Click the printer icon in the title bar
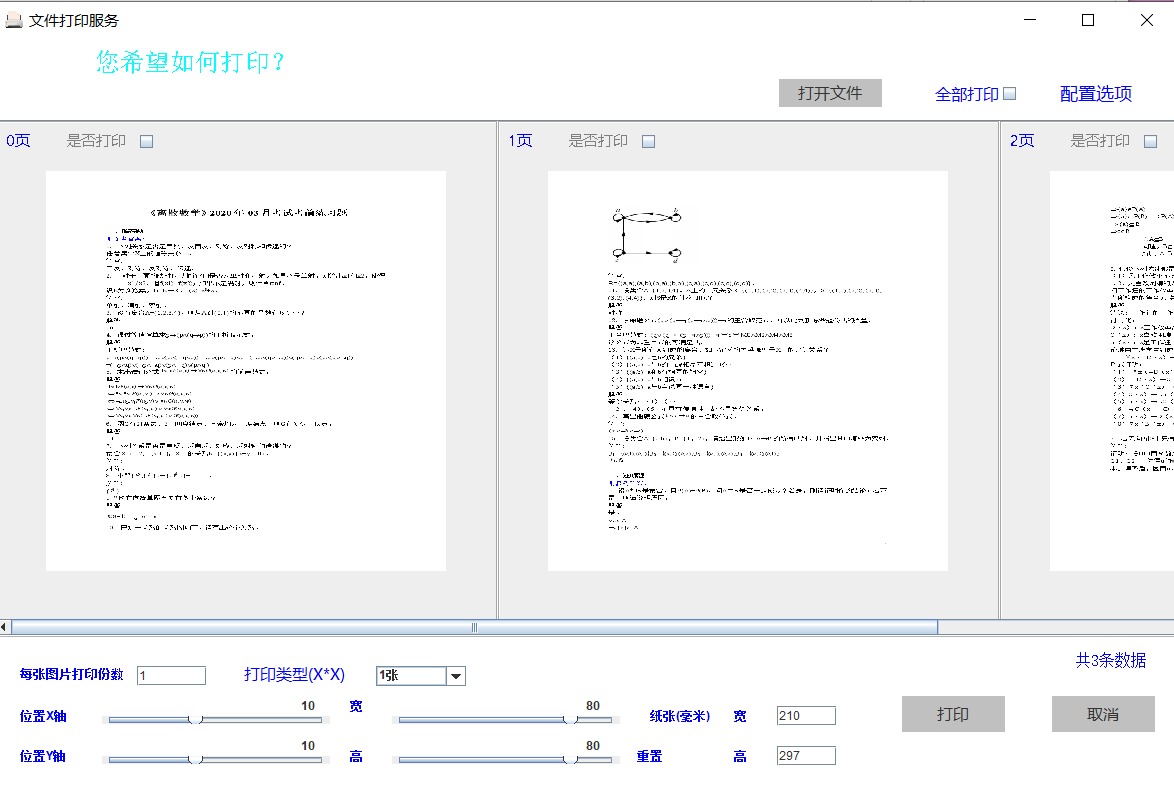This screenshot has height=802, width=1174. [x=13, y=18]
